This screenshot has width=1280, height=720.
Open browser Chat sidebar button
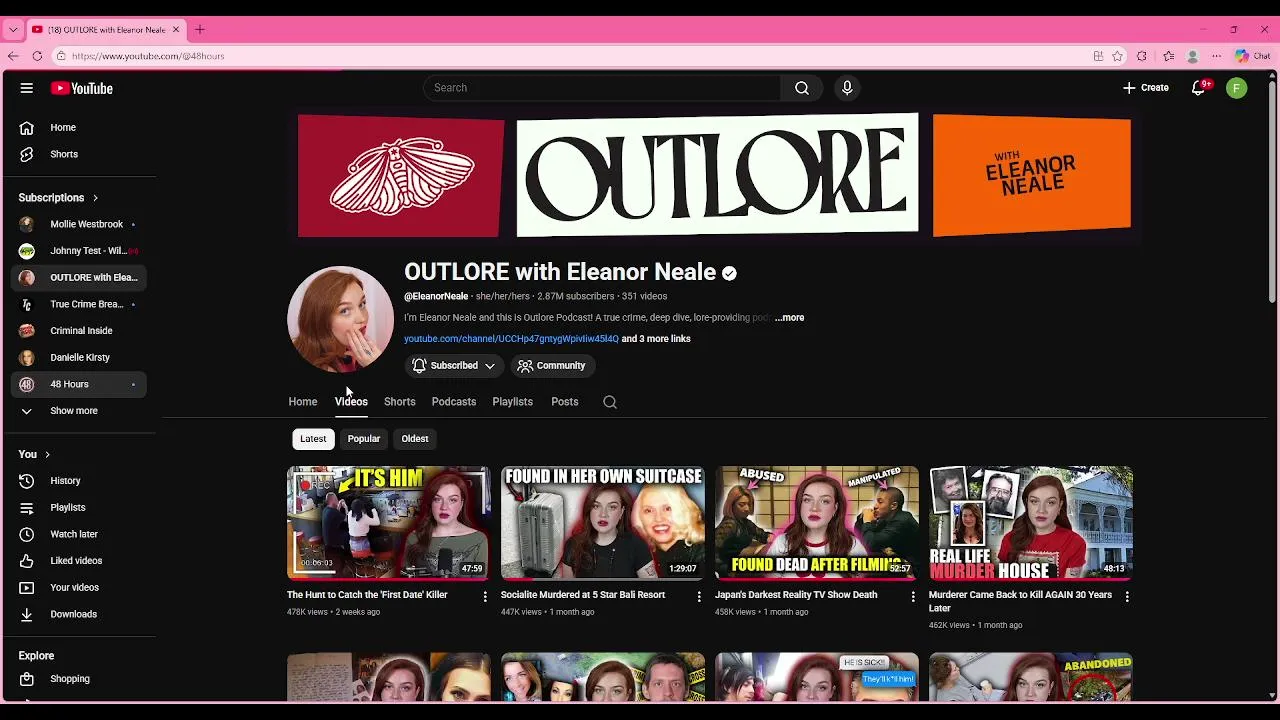point(1253,56)
